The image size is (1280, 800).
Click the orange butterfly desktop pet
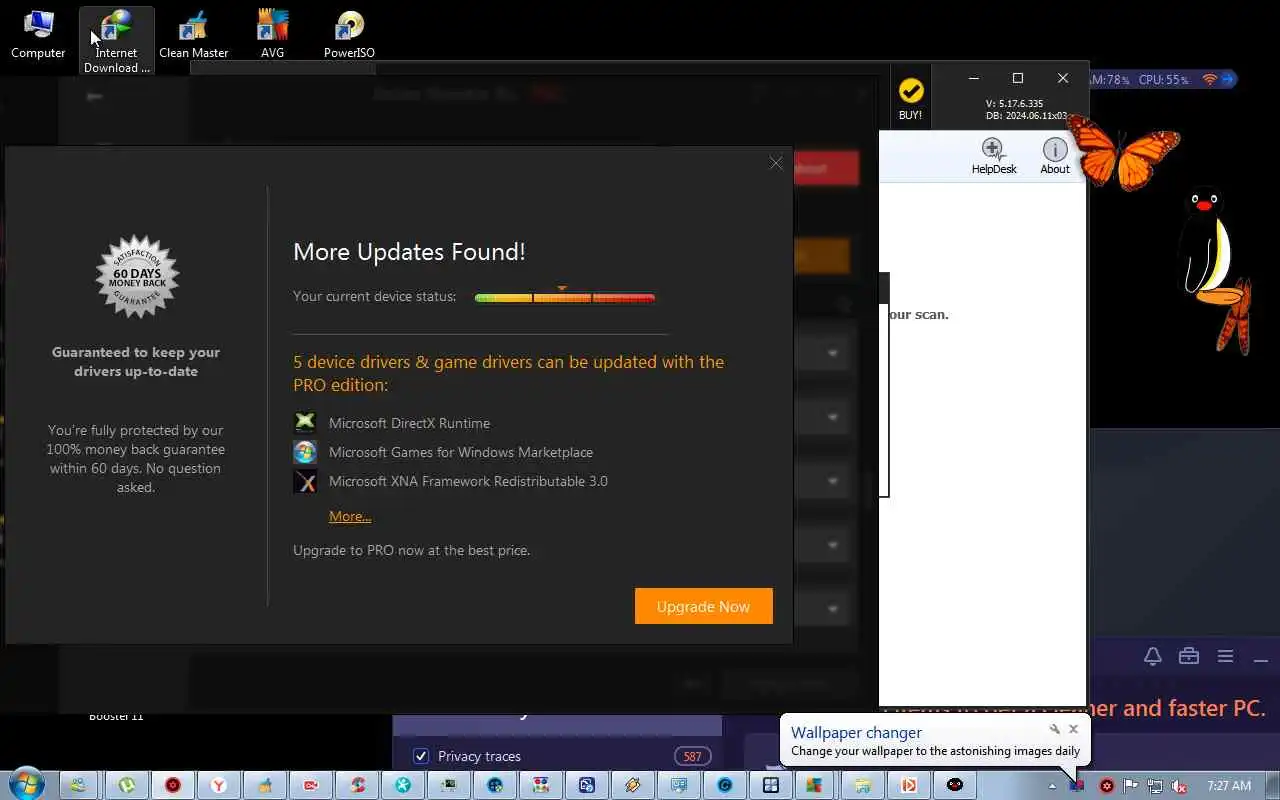(x=1123, y=152)
